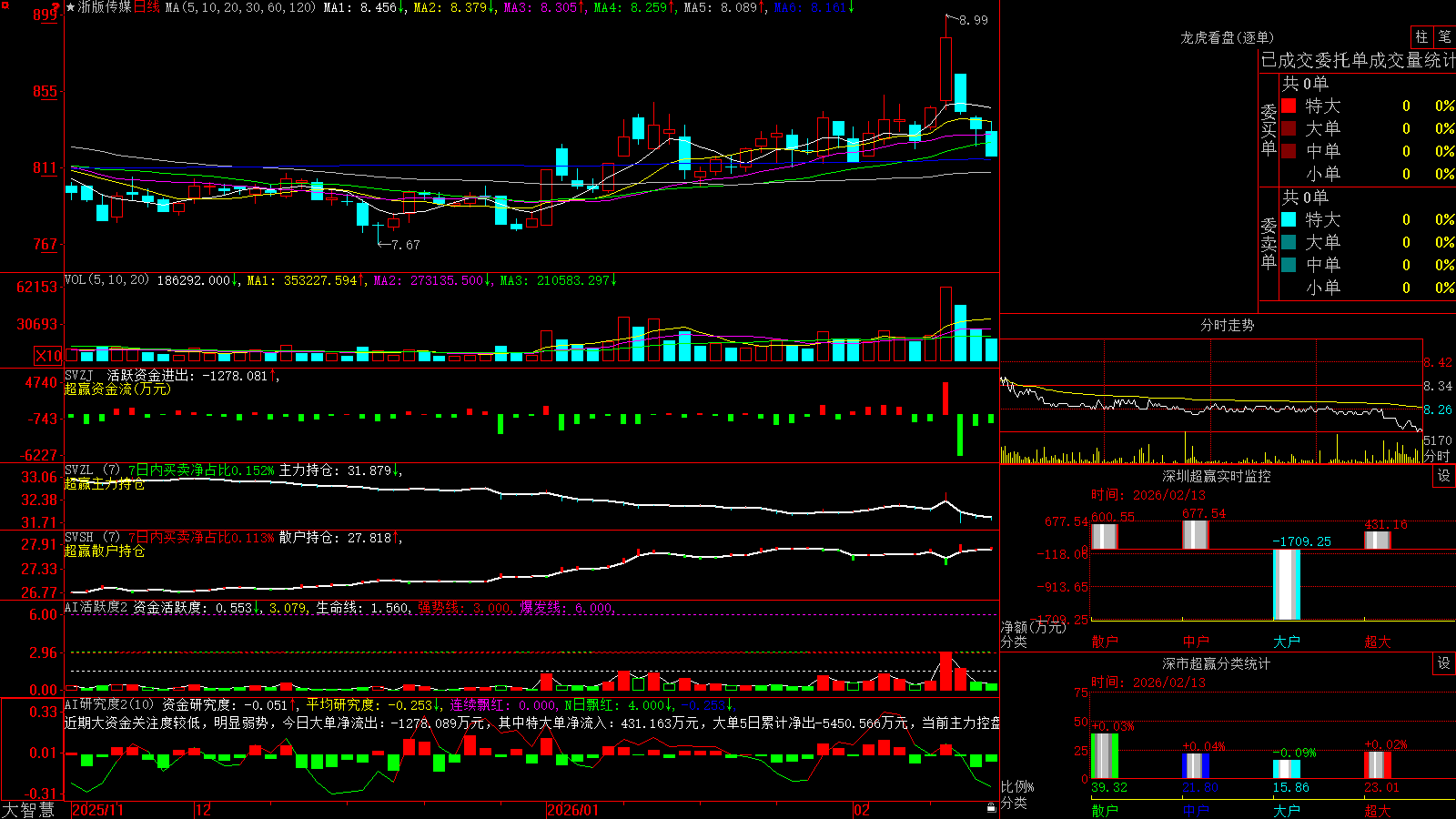The width and height of the screenshot is (1456, 819).
Task: Click the 超赢资金流(万元) label
Action: point(117,389)
